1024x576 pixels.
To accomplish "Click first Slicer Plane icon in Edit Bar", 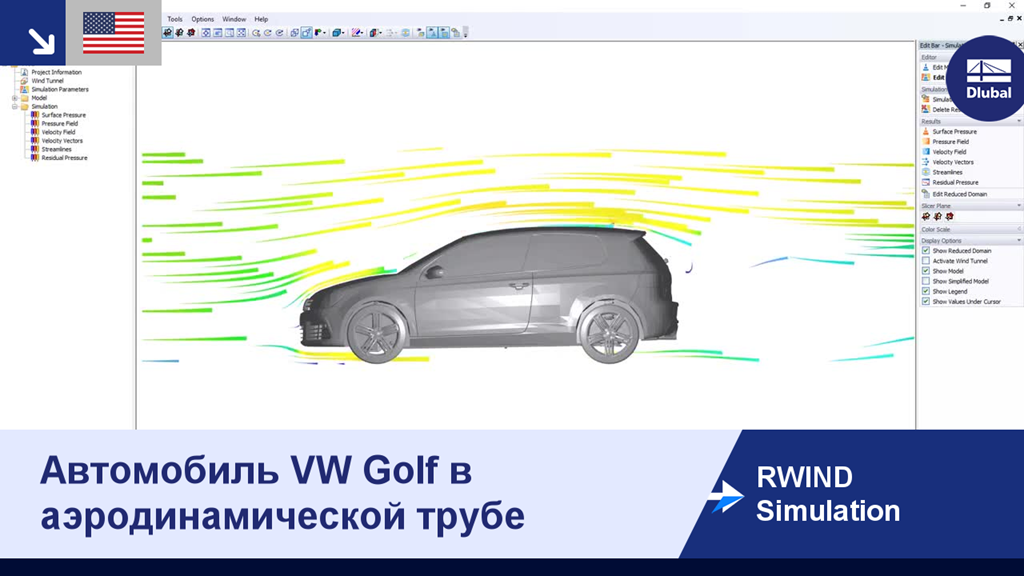I will (x=926, y=216).
